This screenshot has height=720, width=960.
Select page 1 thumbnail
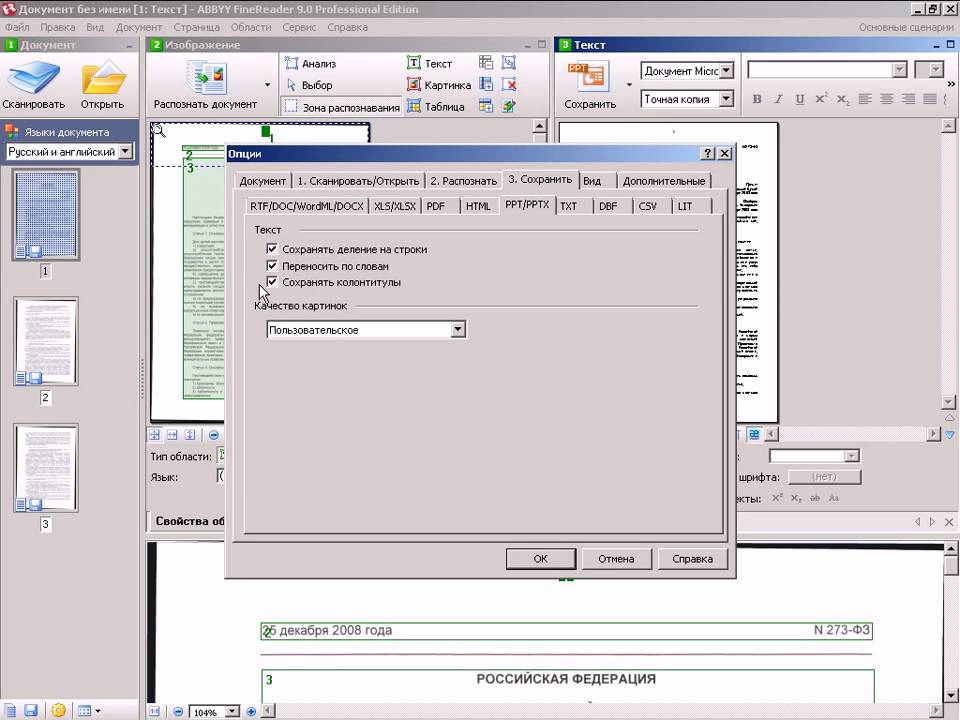(46, 215)
